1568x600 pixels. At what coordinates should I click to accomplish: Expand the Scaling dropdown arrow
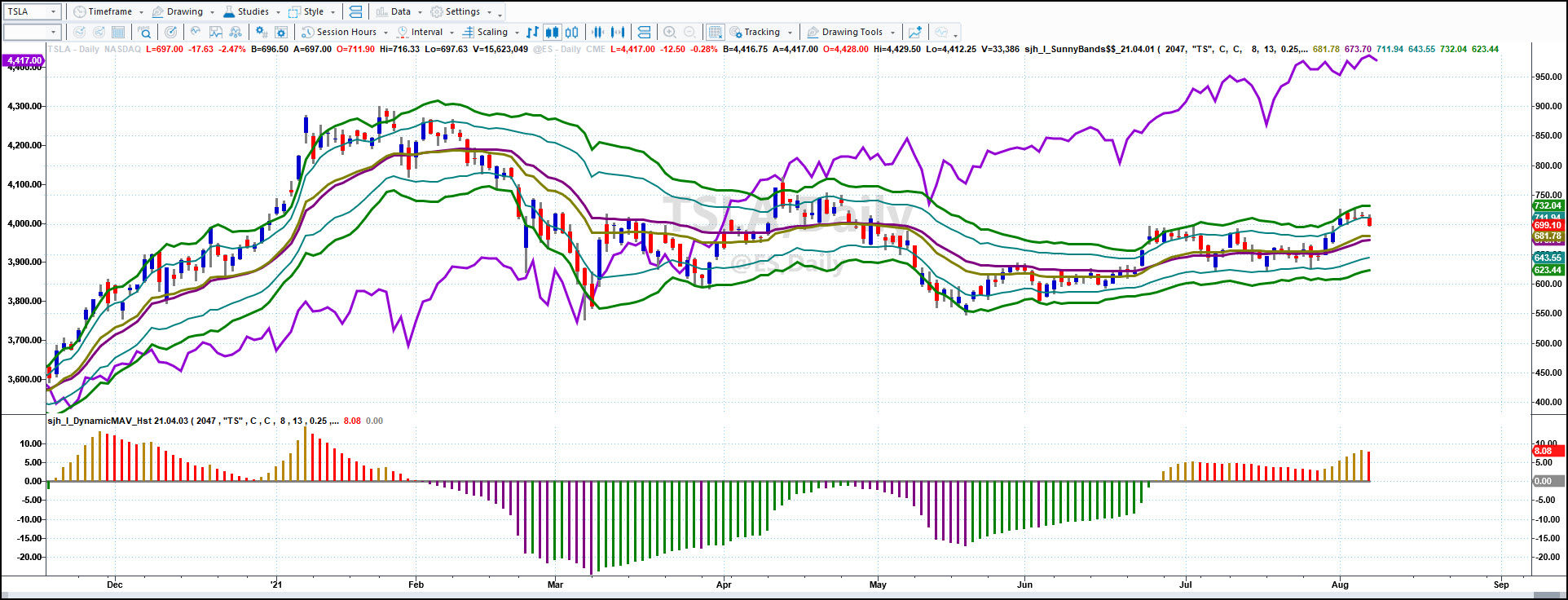(x=517, y=33)
